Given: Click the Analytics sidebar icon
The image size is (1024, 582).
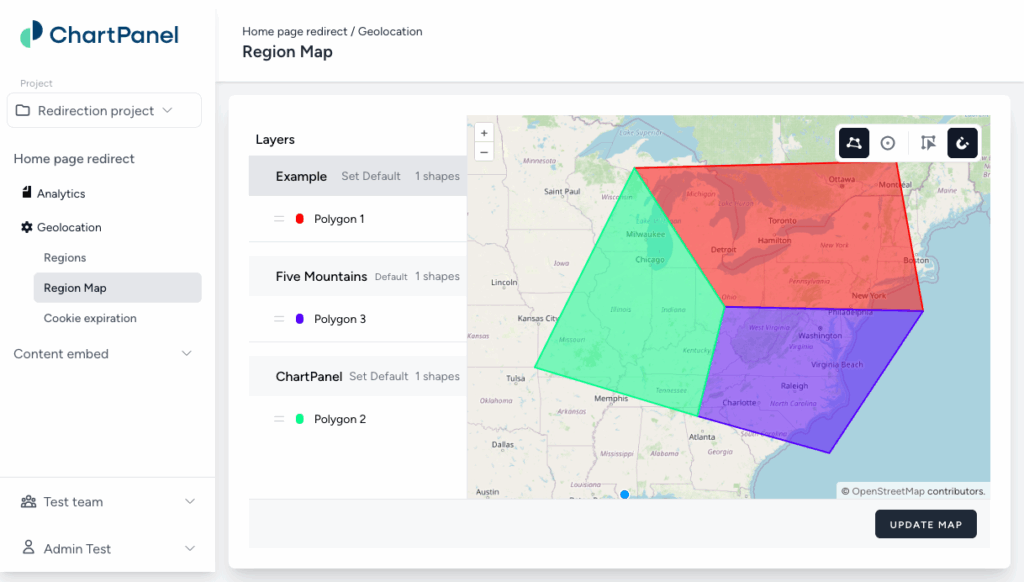Looking at the screenshot, I should pyautogui.click(x=27, y=193).
